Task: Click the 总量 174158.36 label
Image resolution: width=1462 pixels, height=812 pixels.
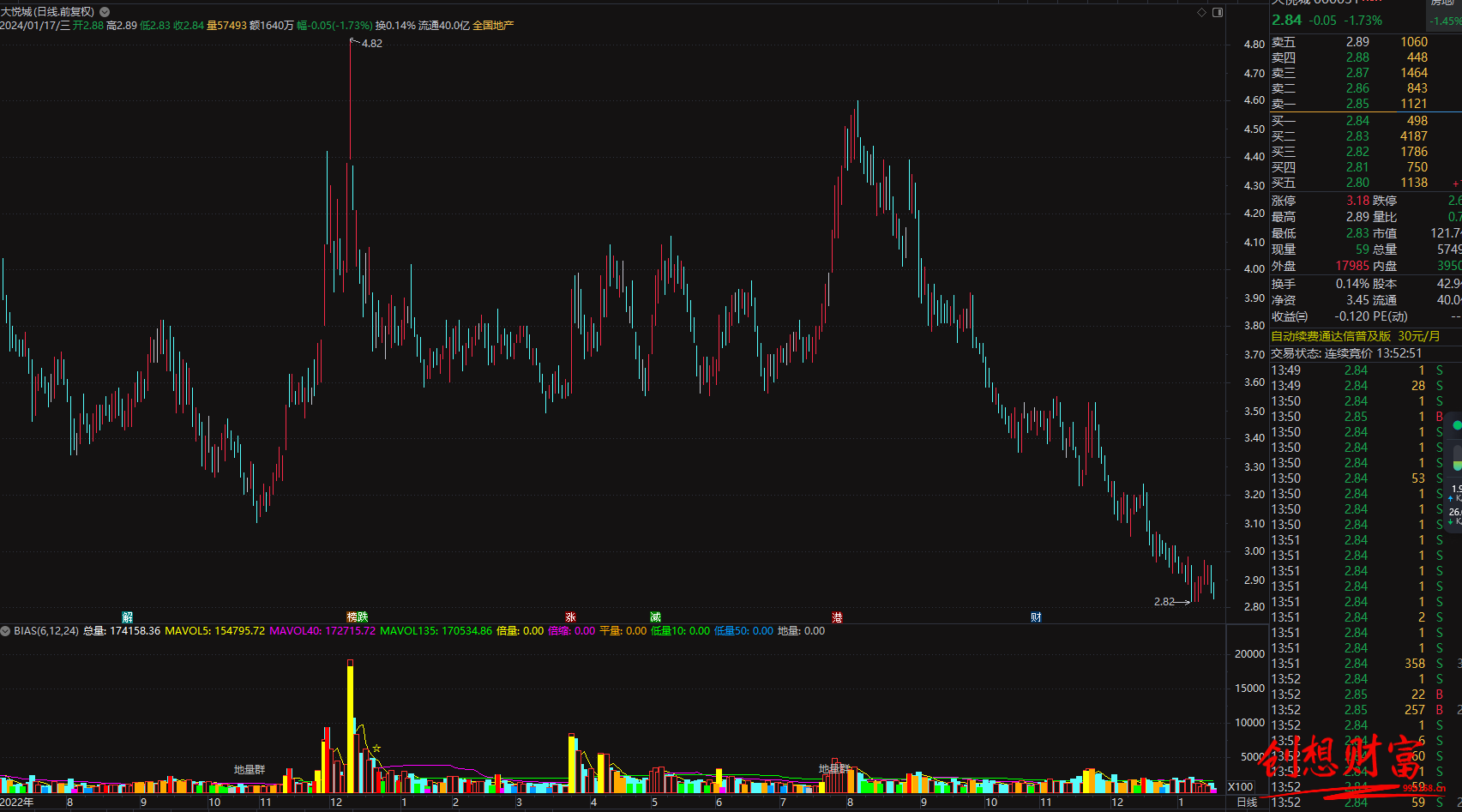Action: pos(122,631)
